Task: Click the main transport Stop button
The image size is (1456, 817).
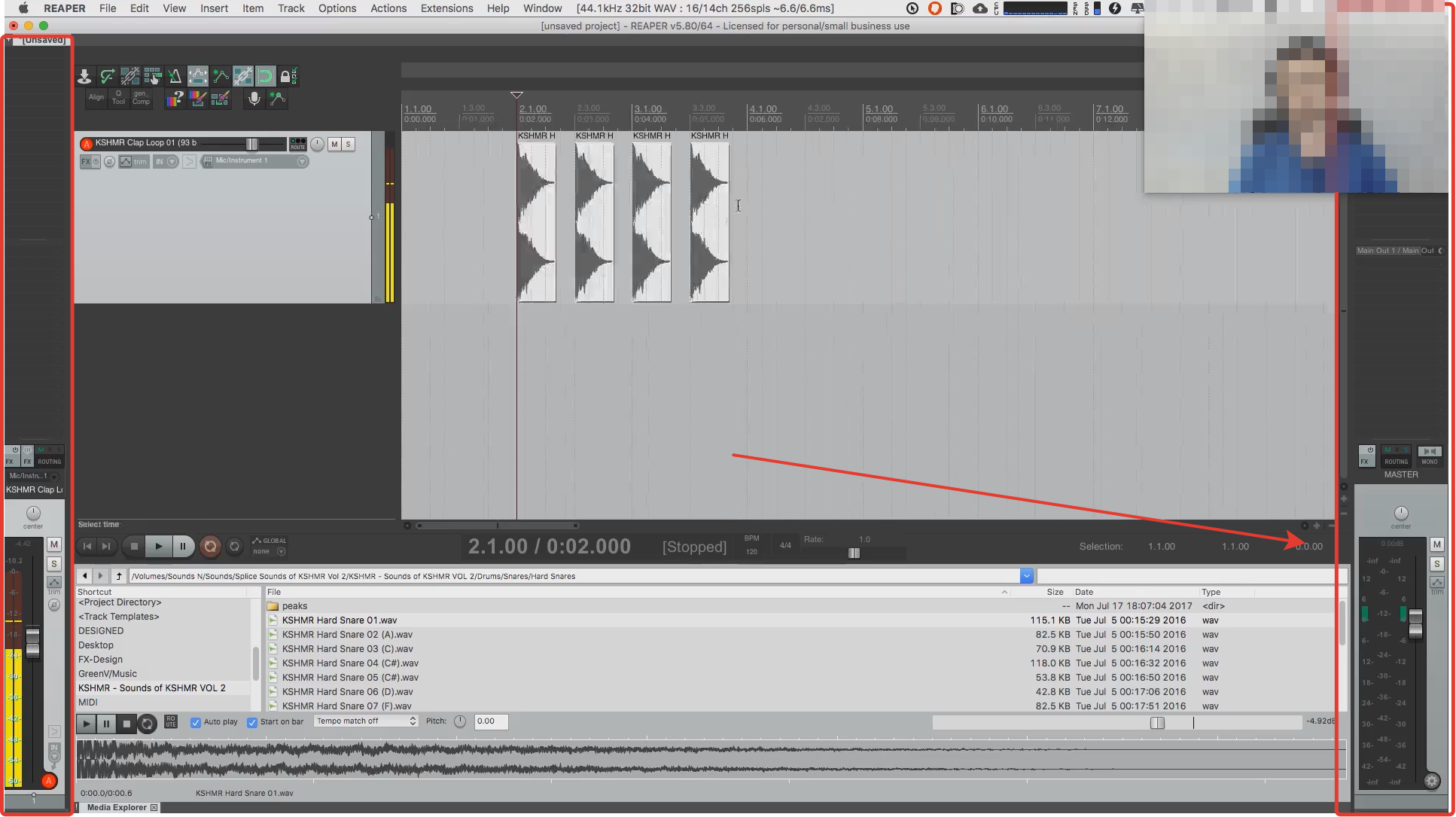Action: point(134,547)
